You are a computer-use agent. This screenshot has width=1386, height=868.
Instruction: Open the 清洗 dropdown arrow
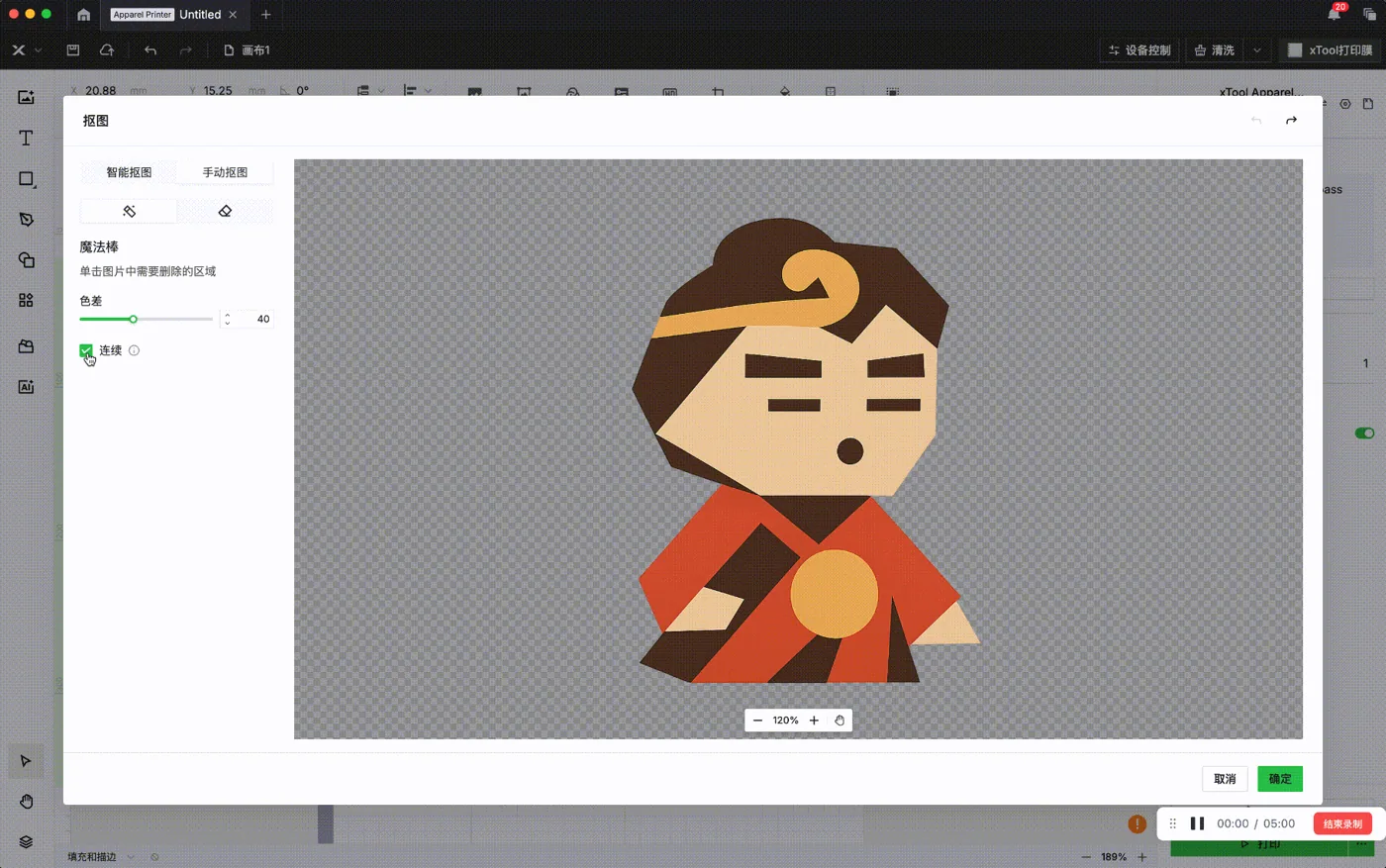click(1257, 50)
